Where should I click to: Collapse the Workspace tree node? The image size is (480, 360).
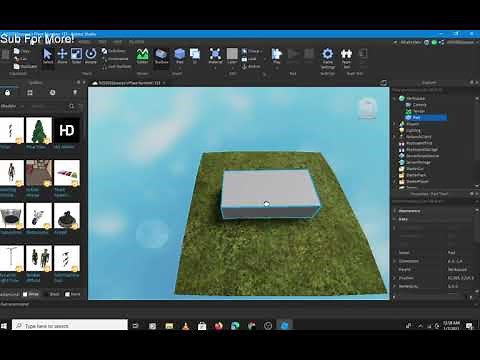(x=395, y=98)
